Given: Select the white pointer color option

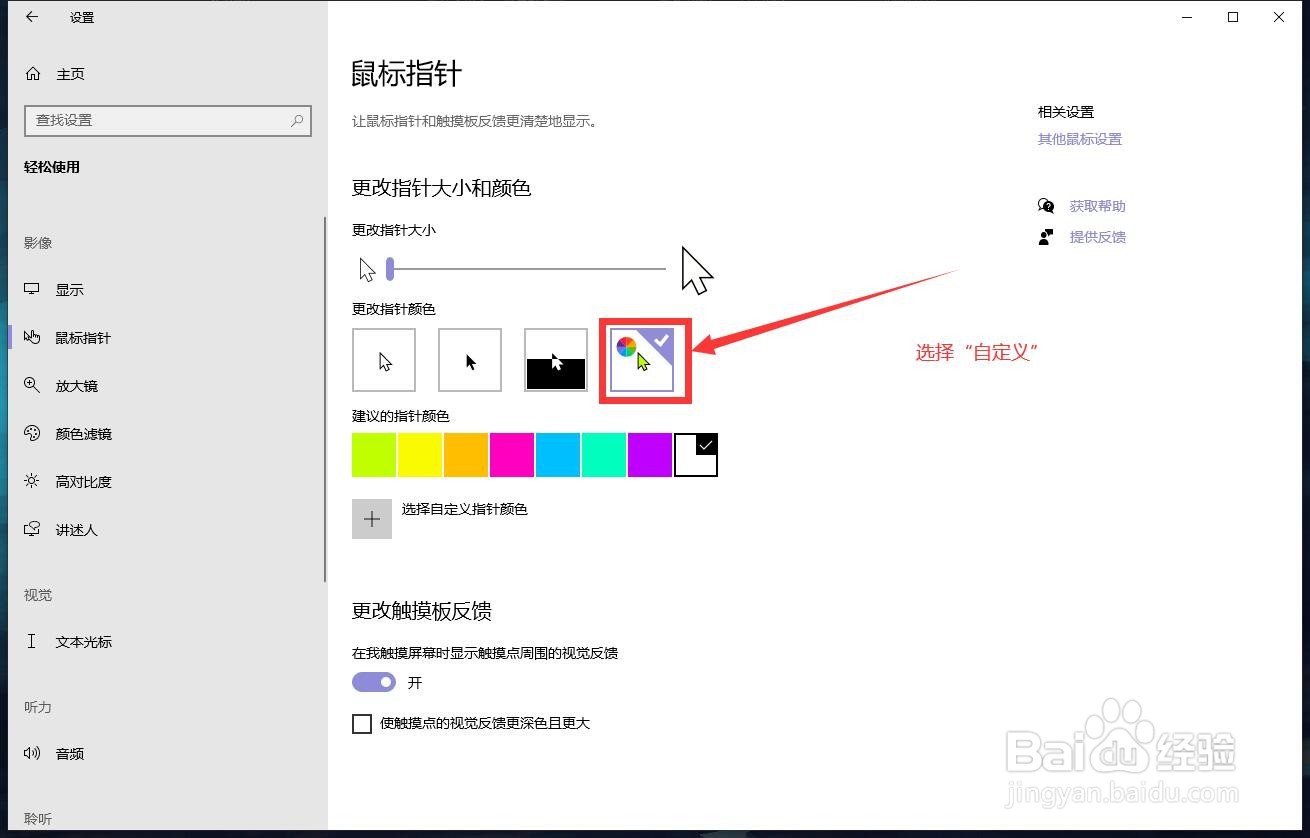Looking at the screenshot, I should point(384,360).
